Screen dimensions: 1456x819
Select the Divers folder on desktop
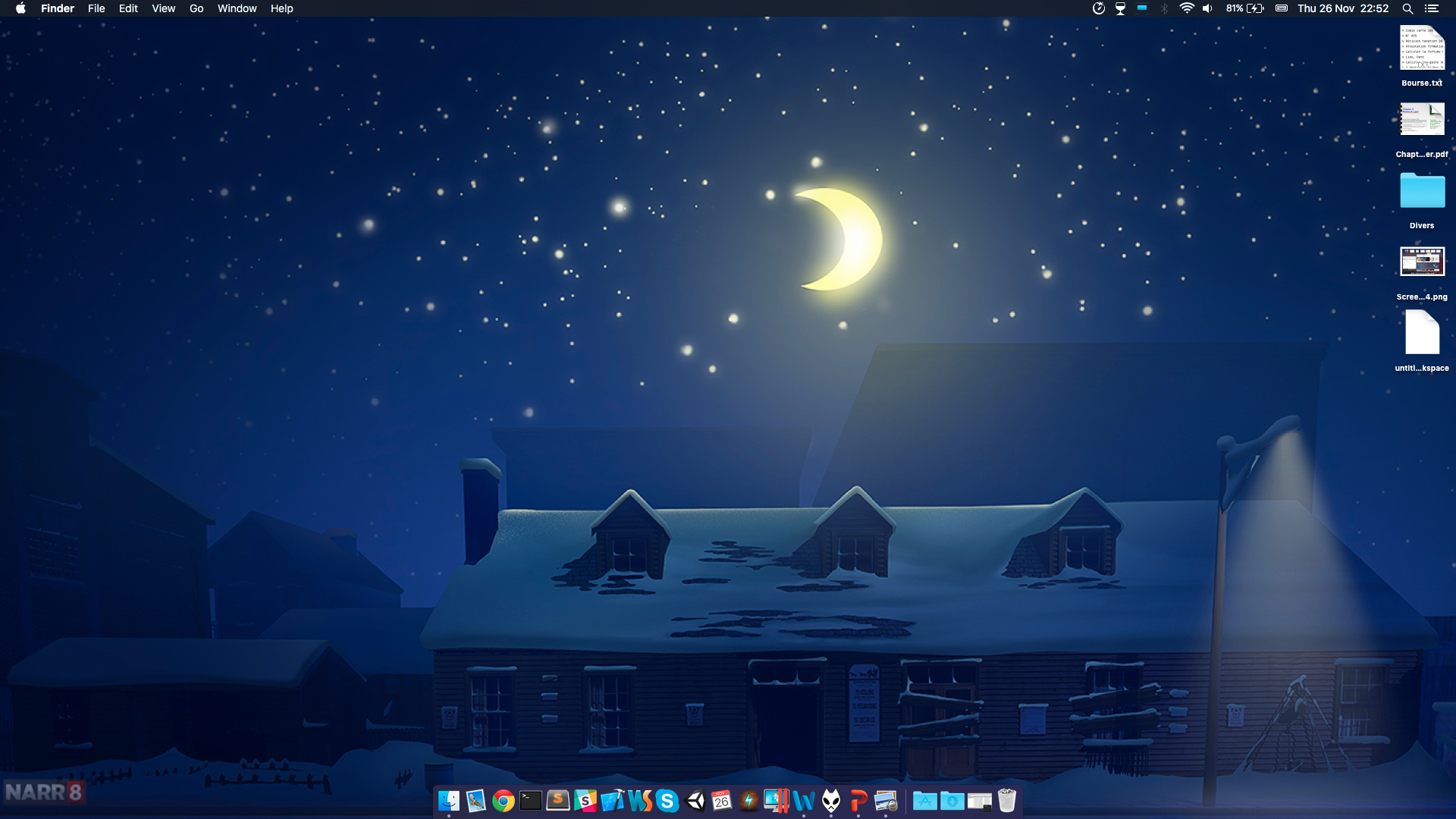pos(1422,191)
